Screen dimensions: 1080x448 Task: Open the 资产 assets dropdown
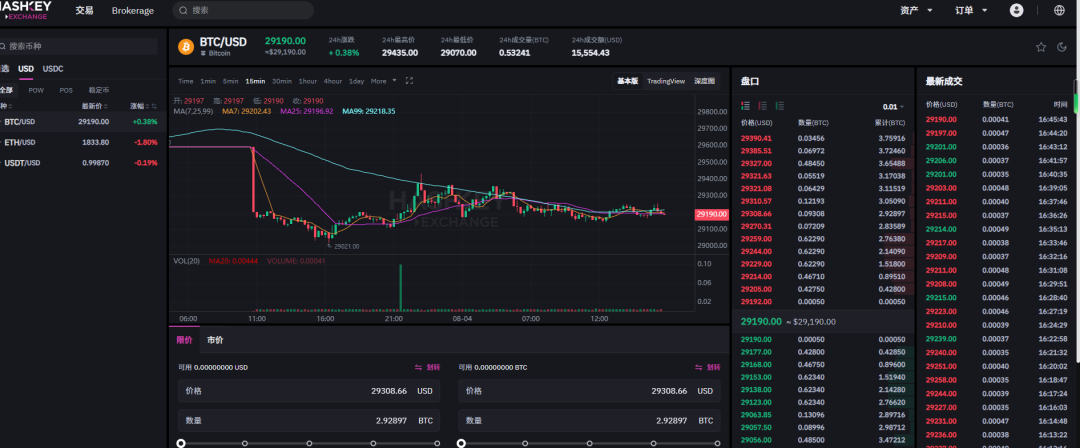pos(916,10)
